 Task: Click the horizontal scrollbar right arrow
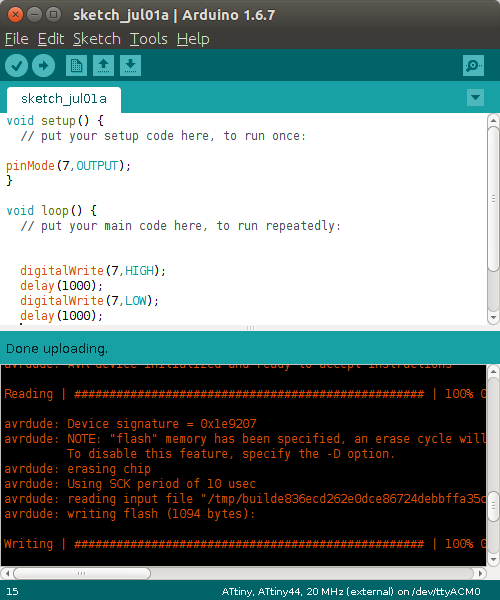coord(480,573)
